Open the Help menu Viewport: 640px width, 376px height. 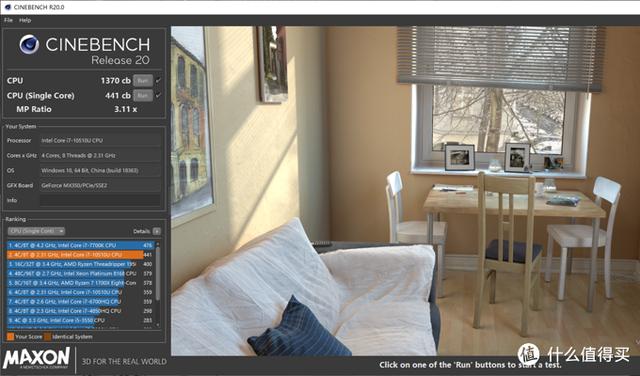[25, 20]
